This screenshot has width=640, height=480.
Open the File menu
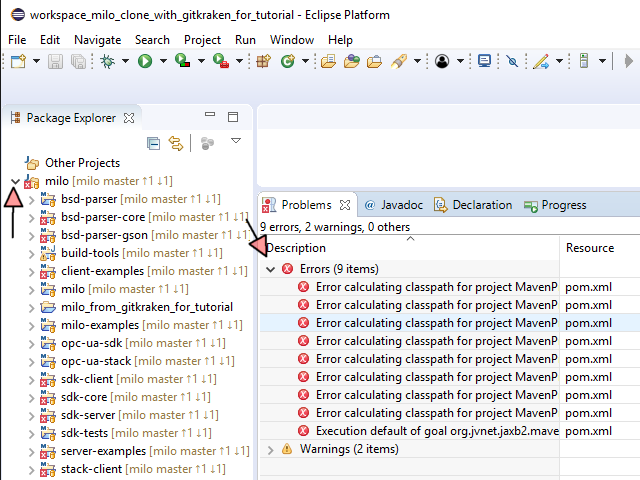pyautogui.click(x=17, y=40)
